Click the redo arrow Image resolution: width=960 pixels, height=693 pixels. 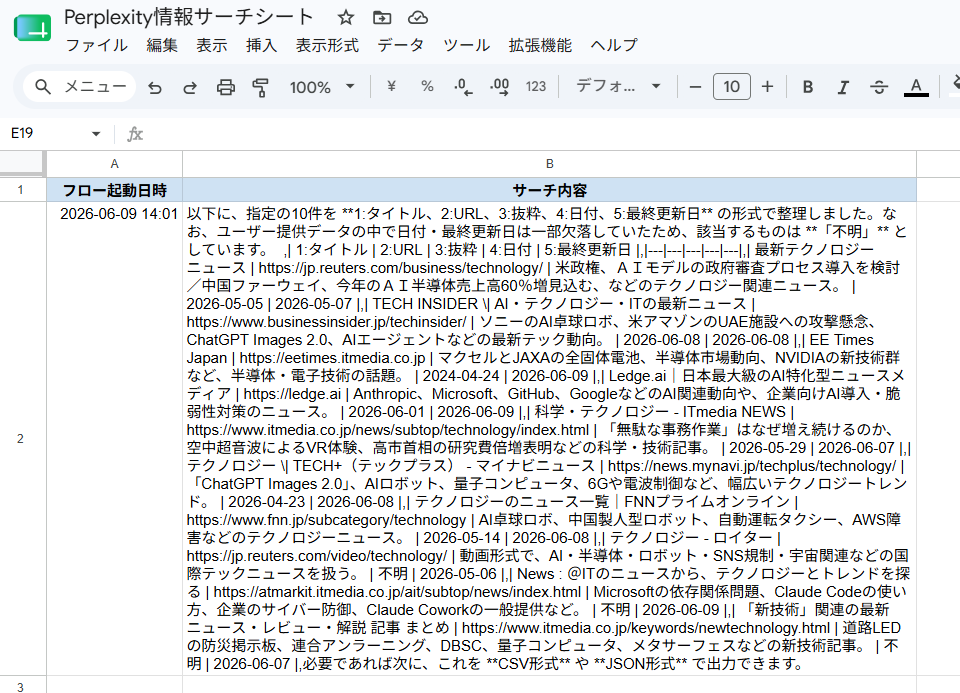tap(190, 88)
